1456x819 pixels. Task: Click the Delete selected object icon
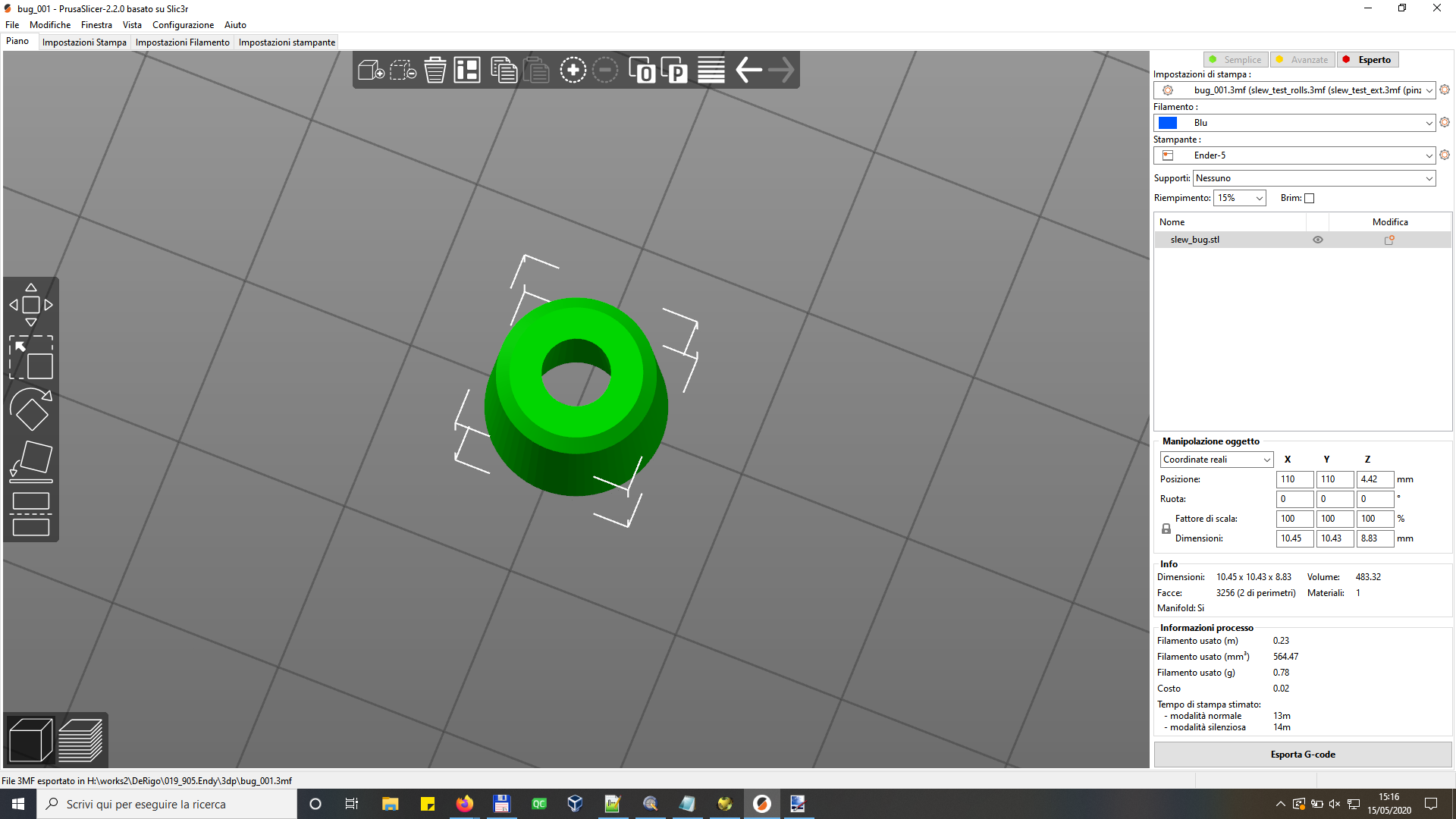[x=403, y=71]
